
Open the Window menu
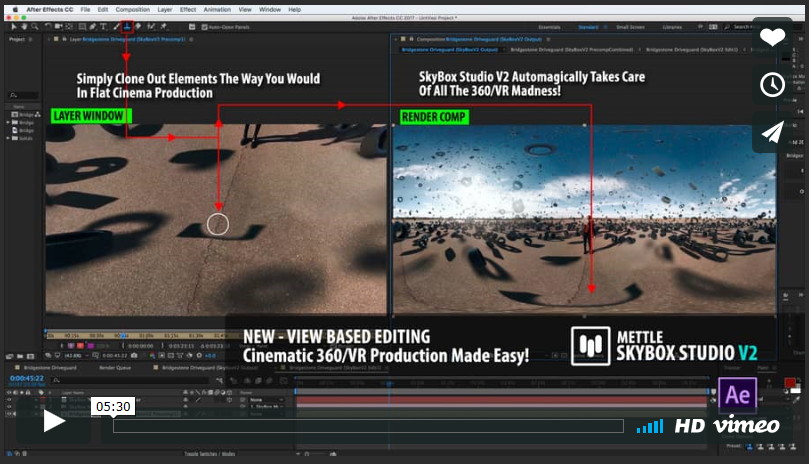pyautogui.click(x=270, y=9)
